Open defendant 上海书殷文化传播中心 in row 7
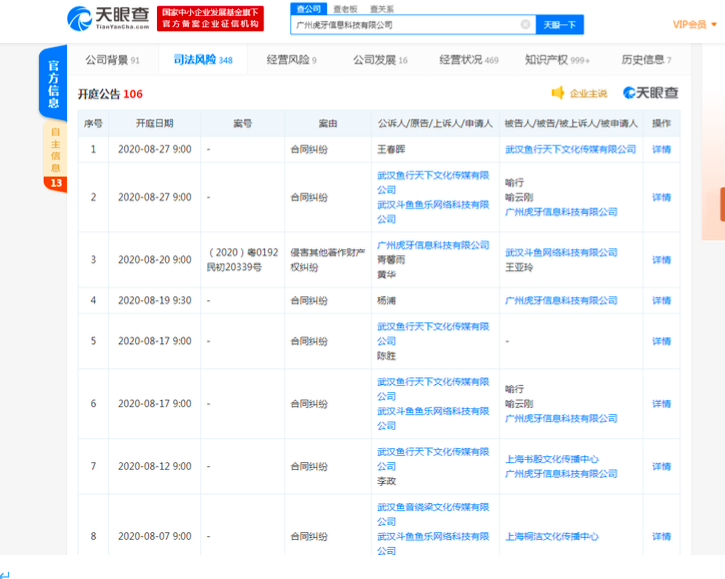The height and width of the screenshot is (579, 725). (552, 459)
